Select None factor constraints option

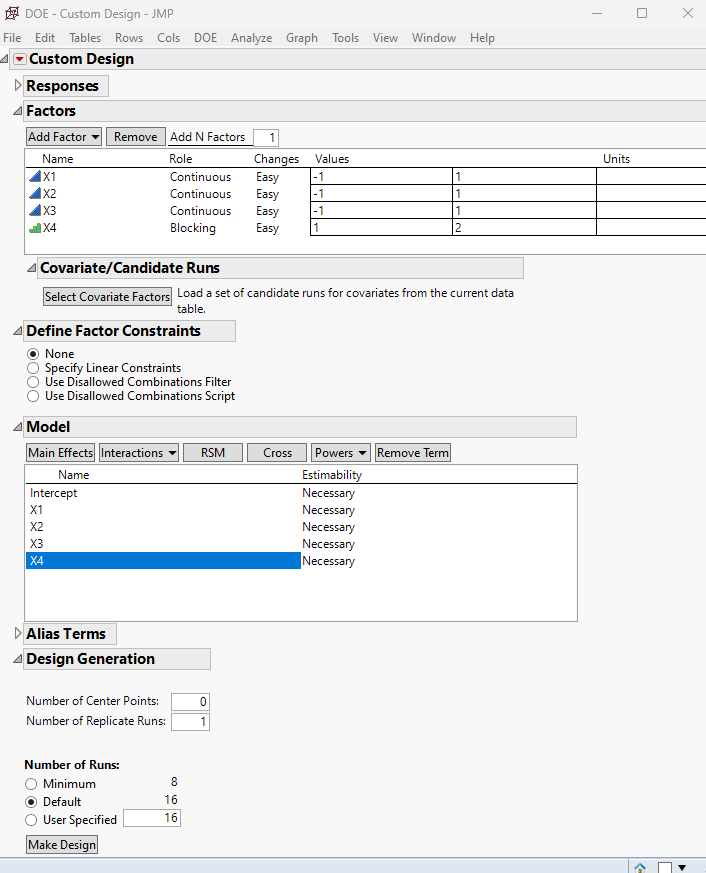point(33,354)
